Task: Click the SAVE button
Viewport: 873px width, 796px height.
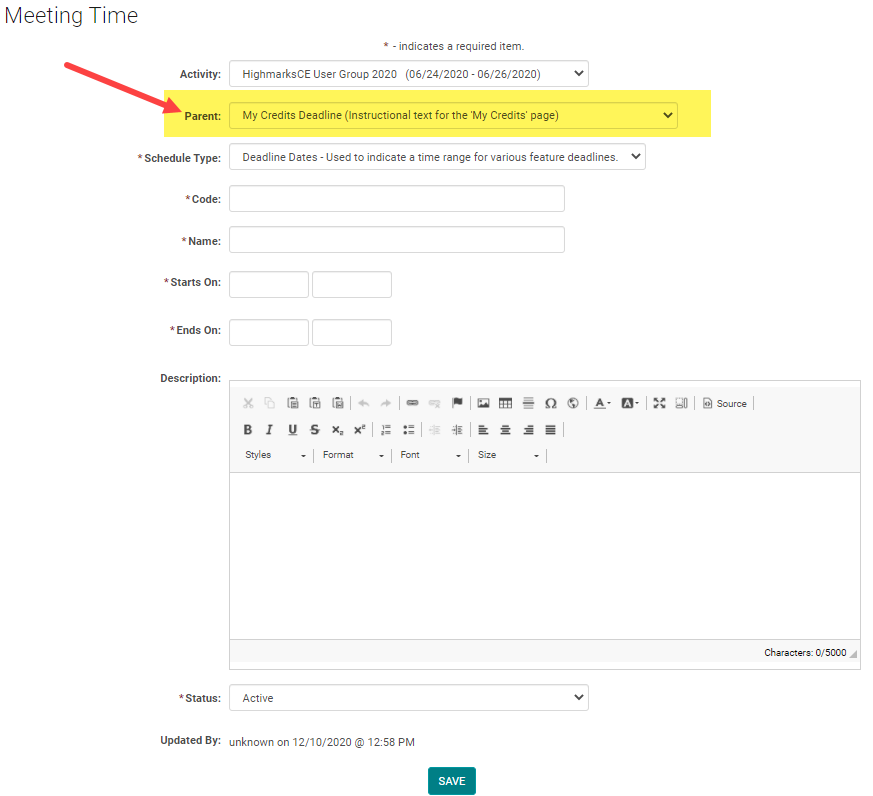Action: tap(451, 781)
